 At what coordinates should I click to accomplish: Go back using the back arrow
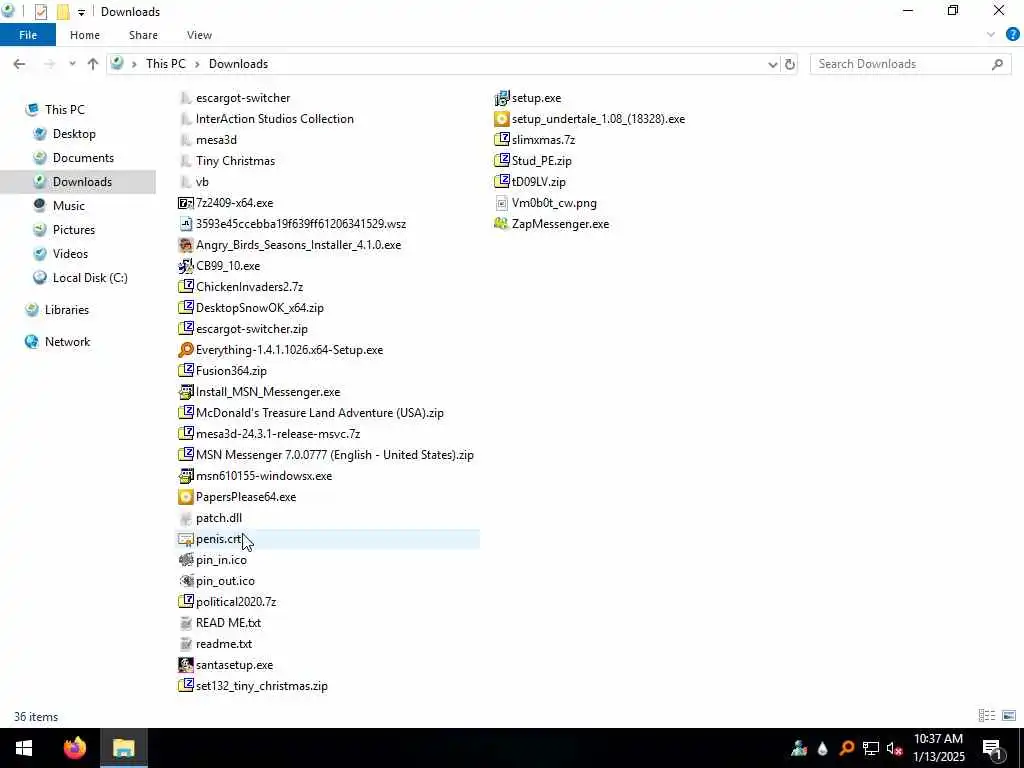(x=19, y=64)
